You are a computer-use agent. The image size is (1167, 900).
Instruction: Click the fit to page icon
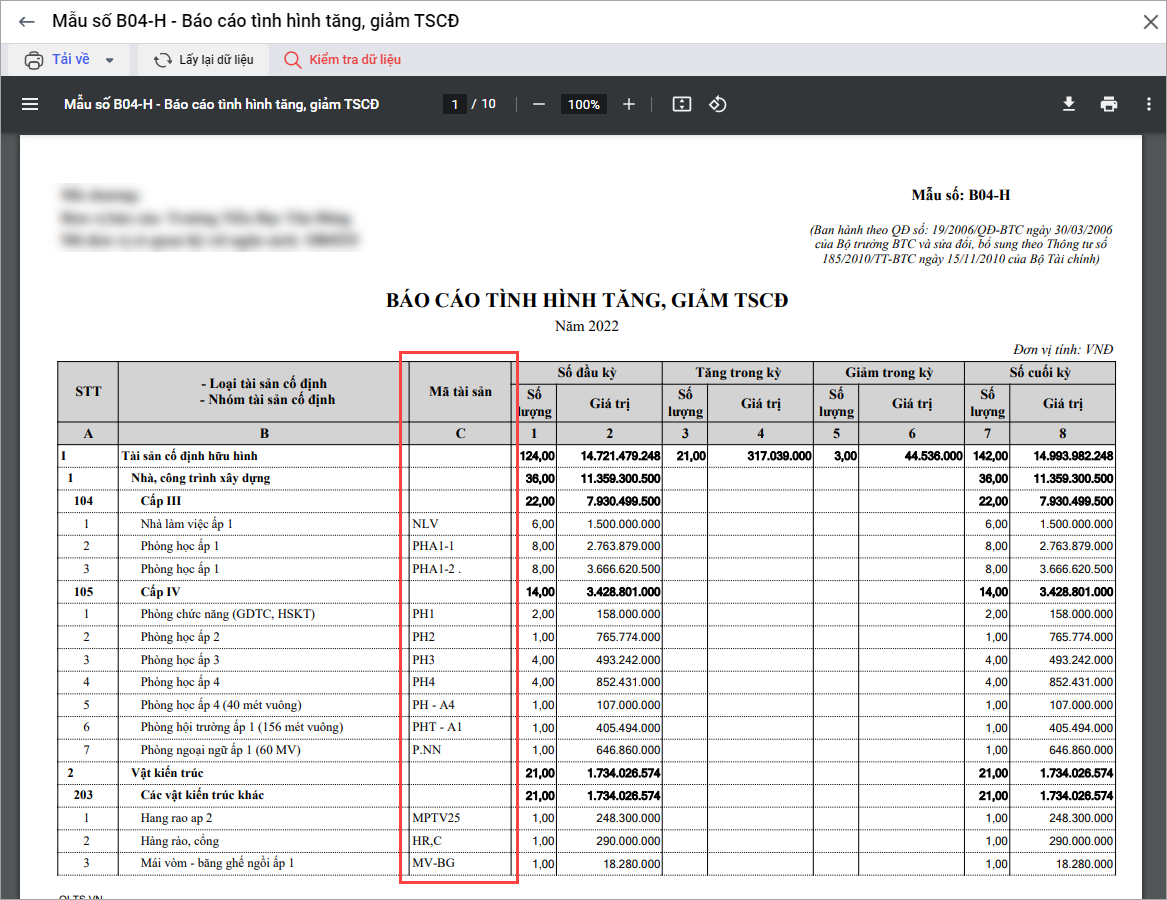tap(682, 104)
